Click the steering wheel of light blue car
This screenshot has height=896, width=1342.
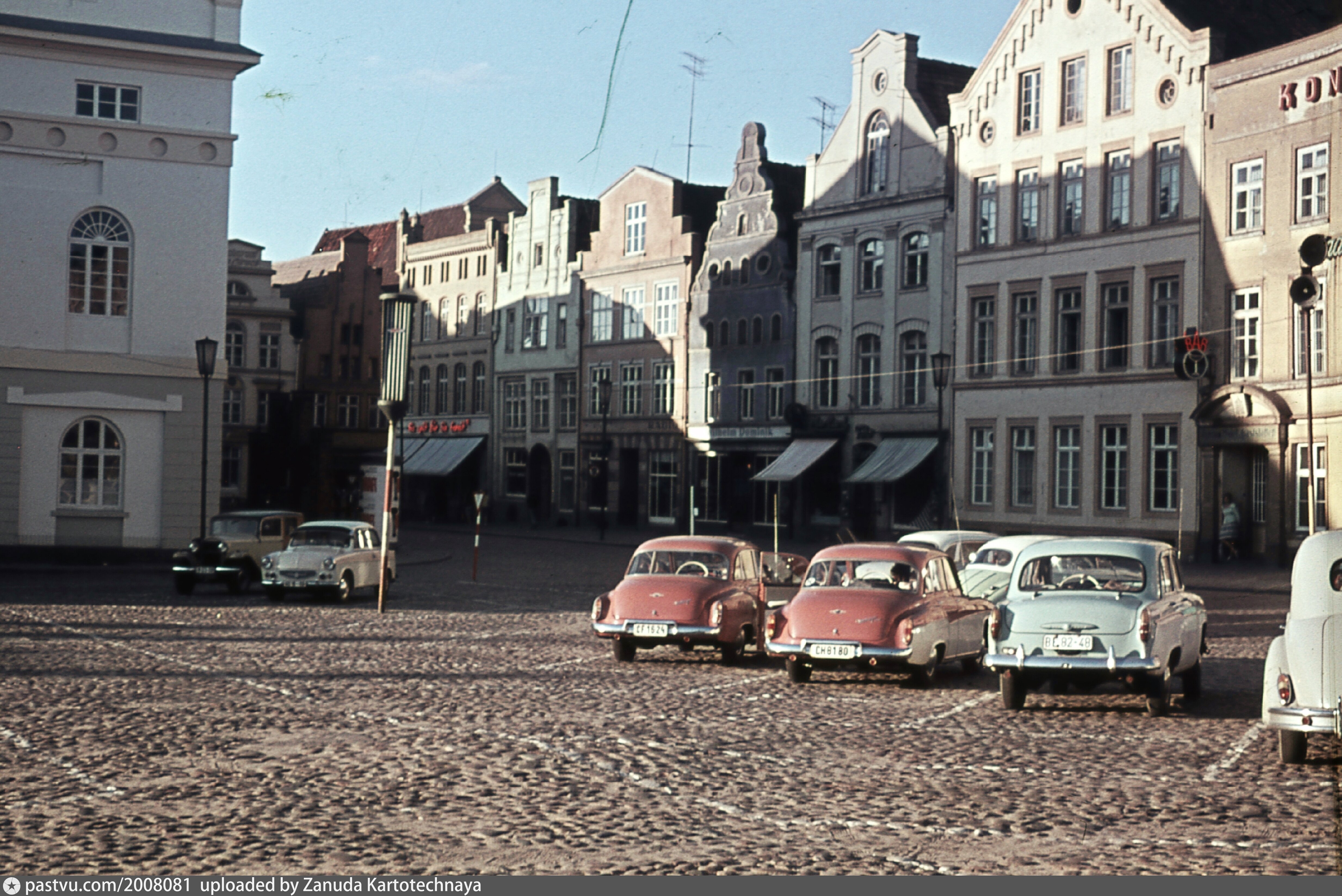1079,581
